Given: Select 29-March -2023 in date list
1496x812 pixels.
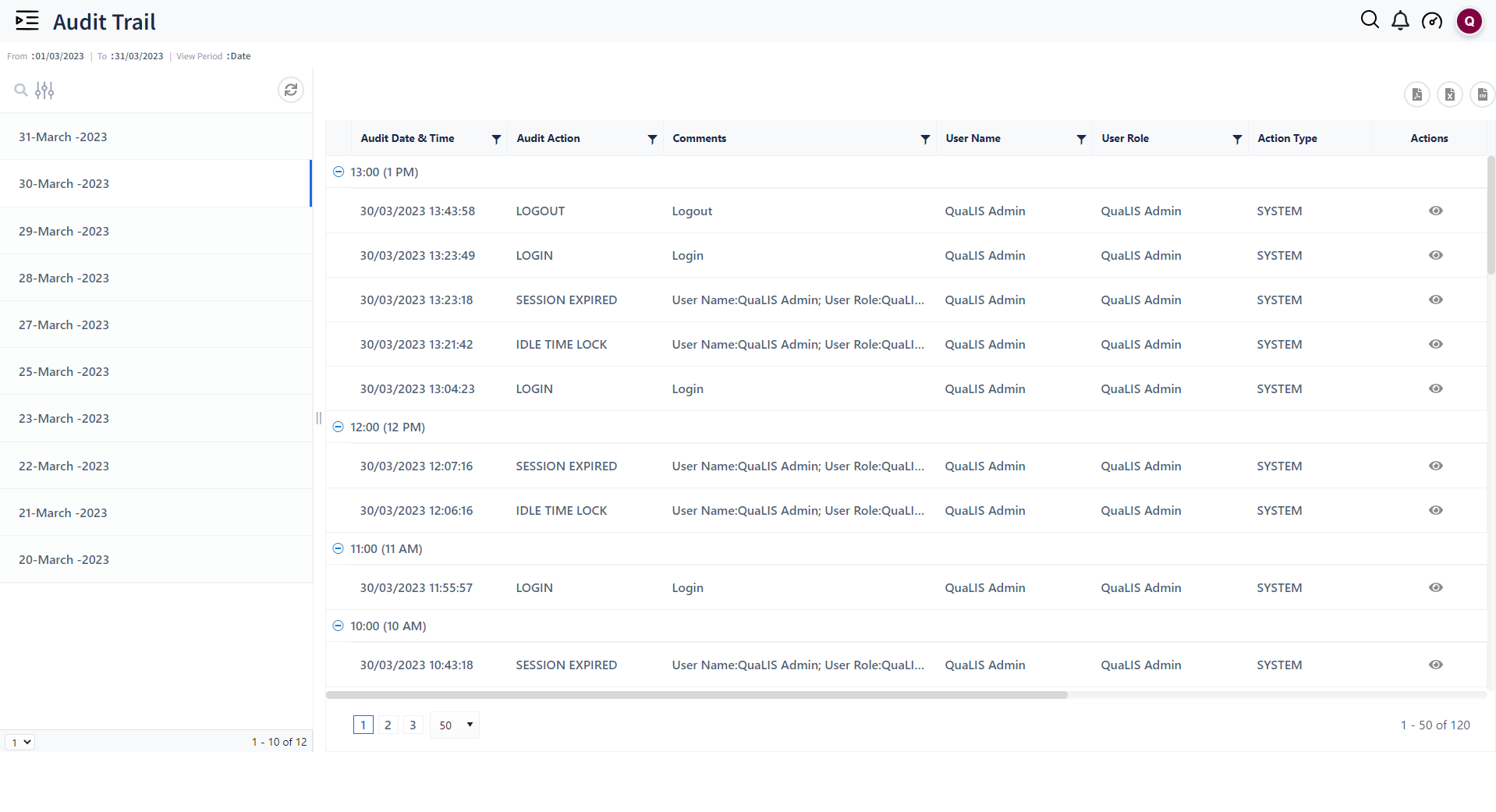Looking at the screenshot, I should 64,231.
